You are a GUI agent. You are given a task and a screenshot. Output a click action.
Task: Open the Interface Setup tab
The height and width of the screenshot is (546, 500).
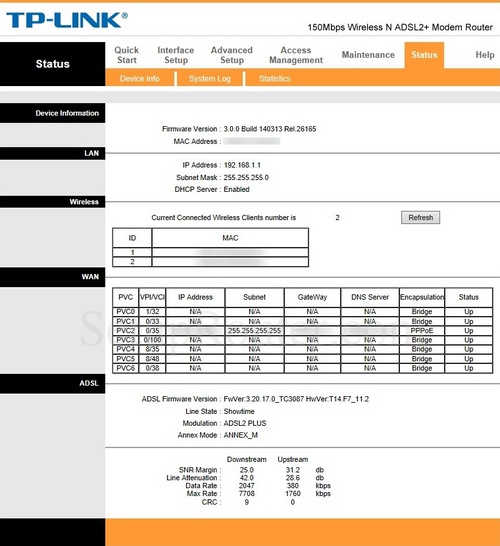click(x=176, y=55)
